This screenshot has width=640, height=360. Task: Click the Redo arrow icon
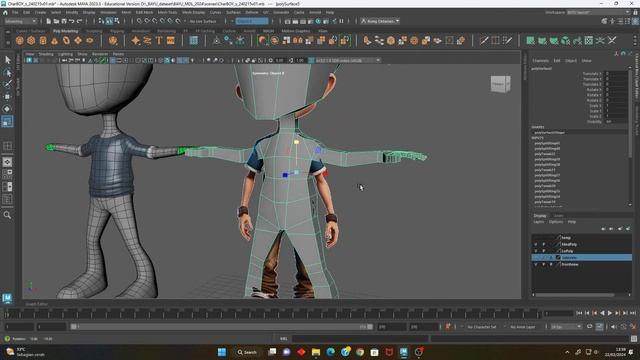[79, 21]
